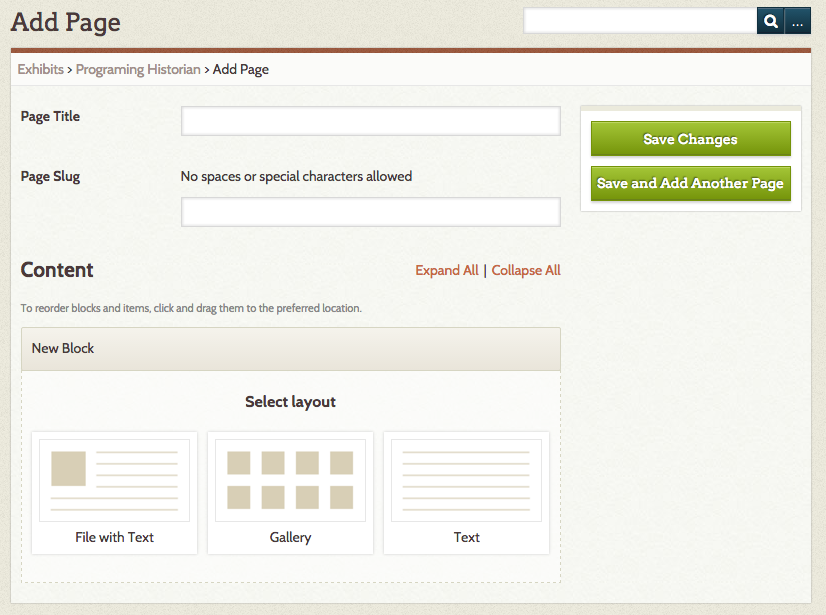
Task: Open the advanced search ellipsis options
Action: 797,20
